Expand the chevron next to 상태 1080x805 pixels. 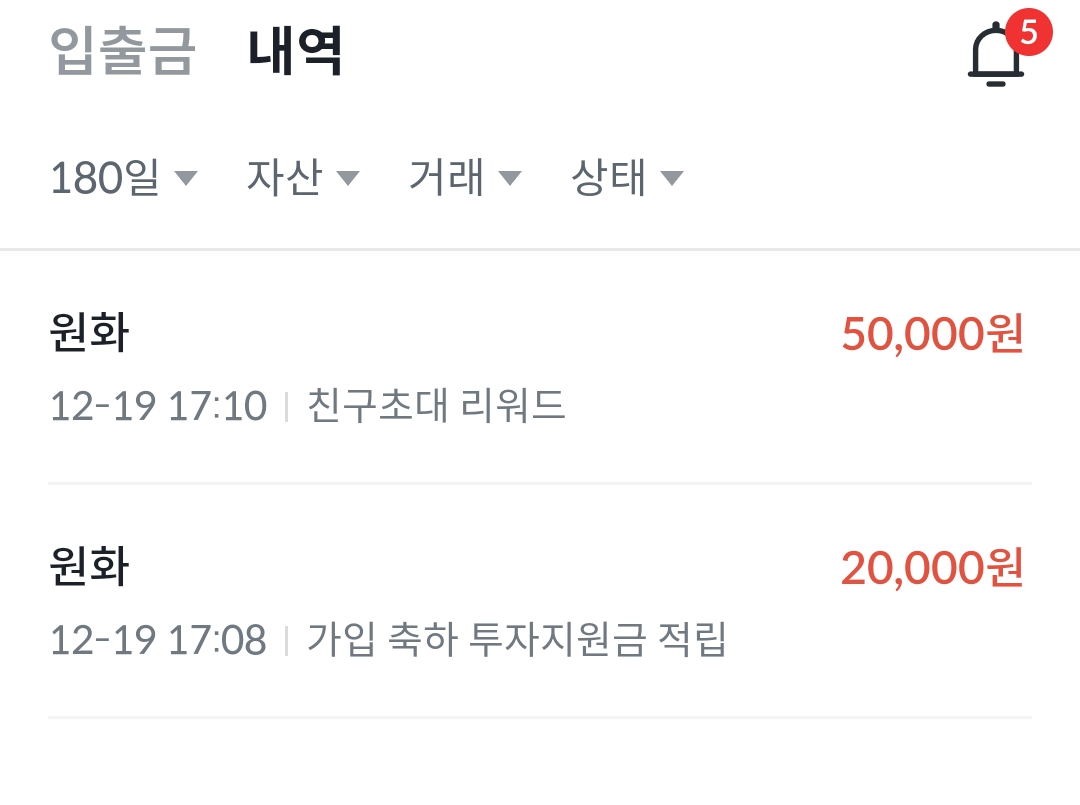click(x=672, y=178)
